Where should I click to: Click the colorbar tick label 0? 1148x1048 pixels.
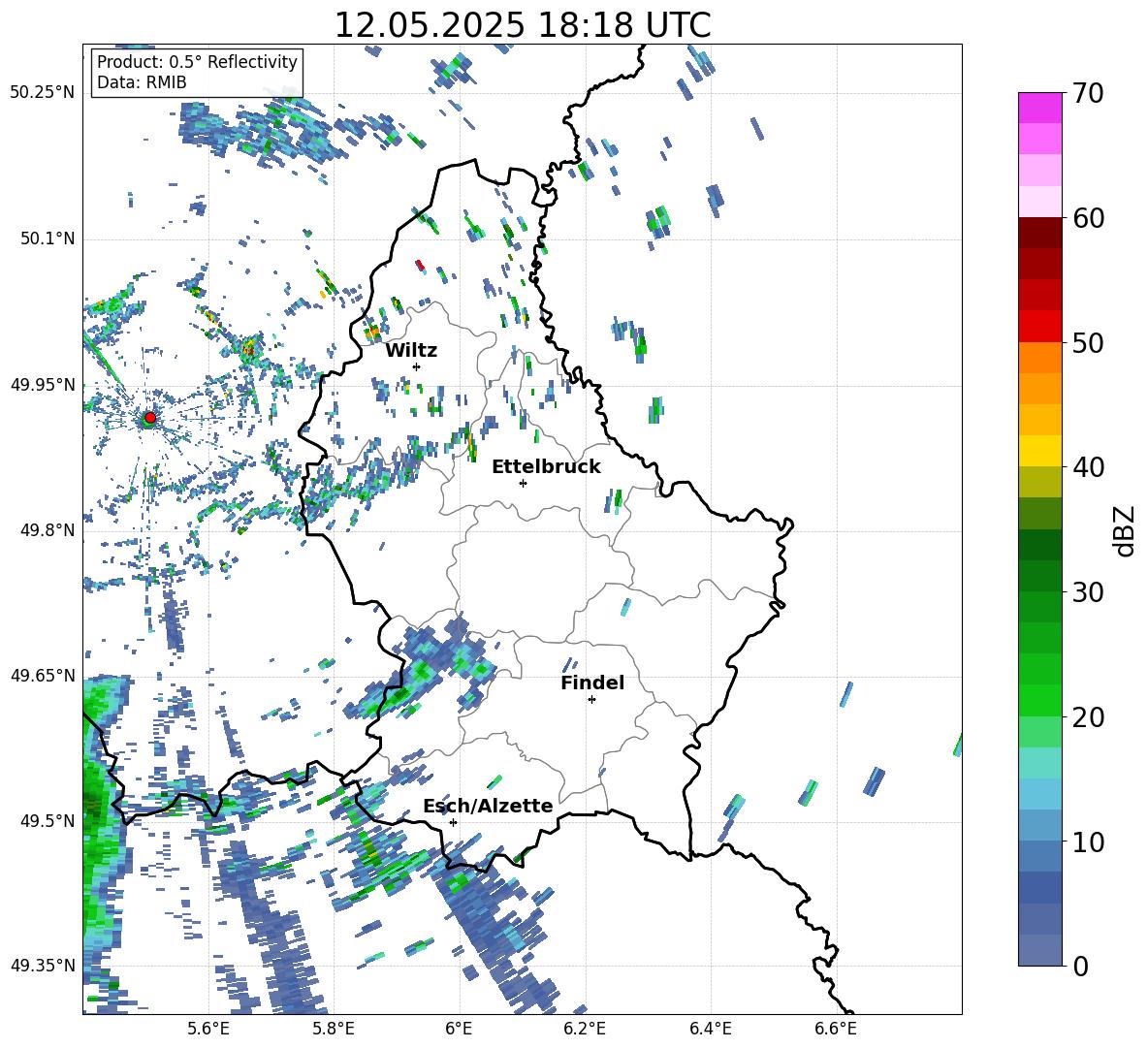point(1080,967)
